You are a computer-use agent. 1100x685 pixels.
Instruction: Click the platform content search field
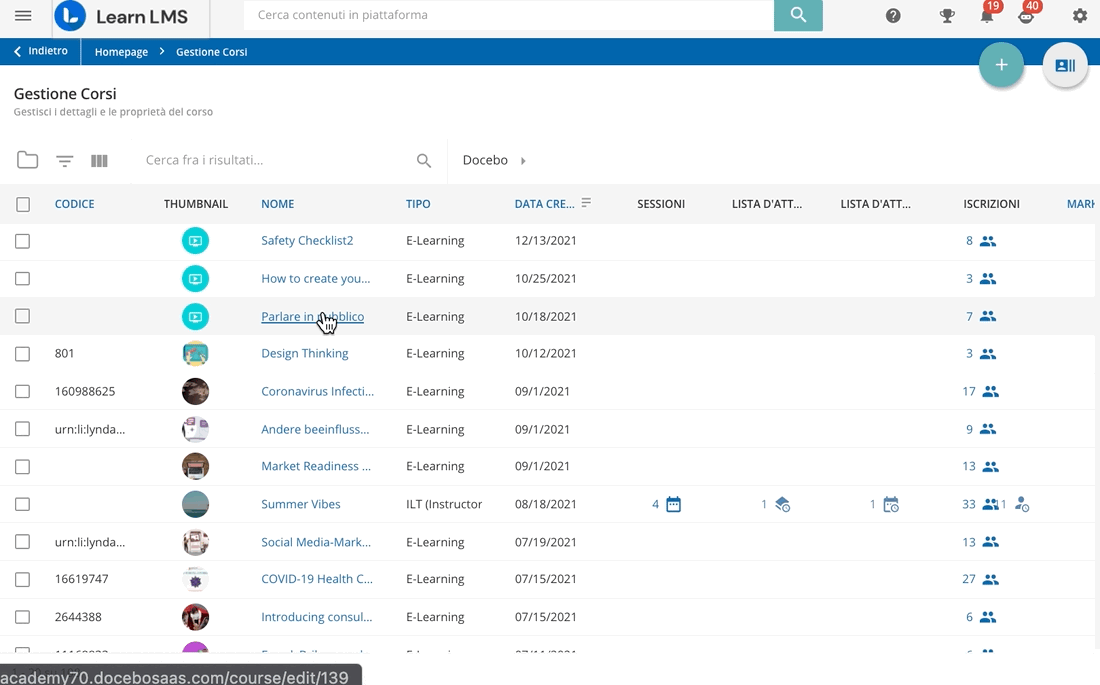508,15
